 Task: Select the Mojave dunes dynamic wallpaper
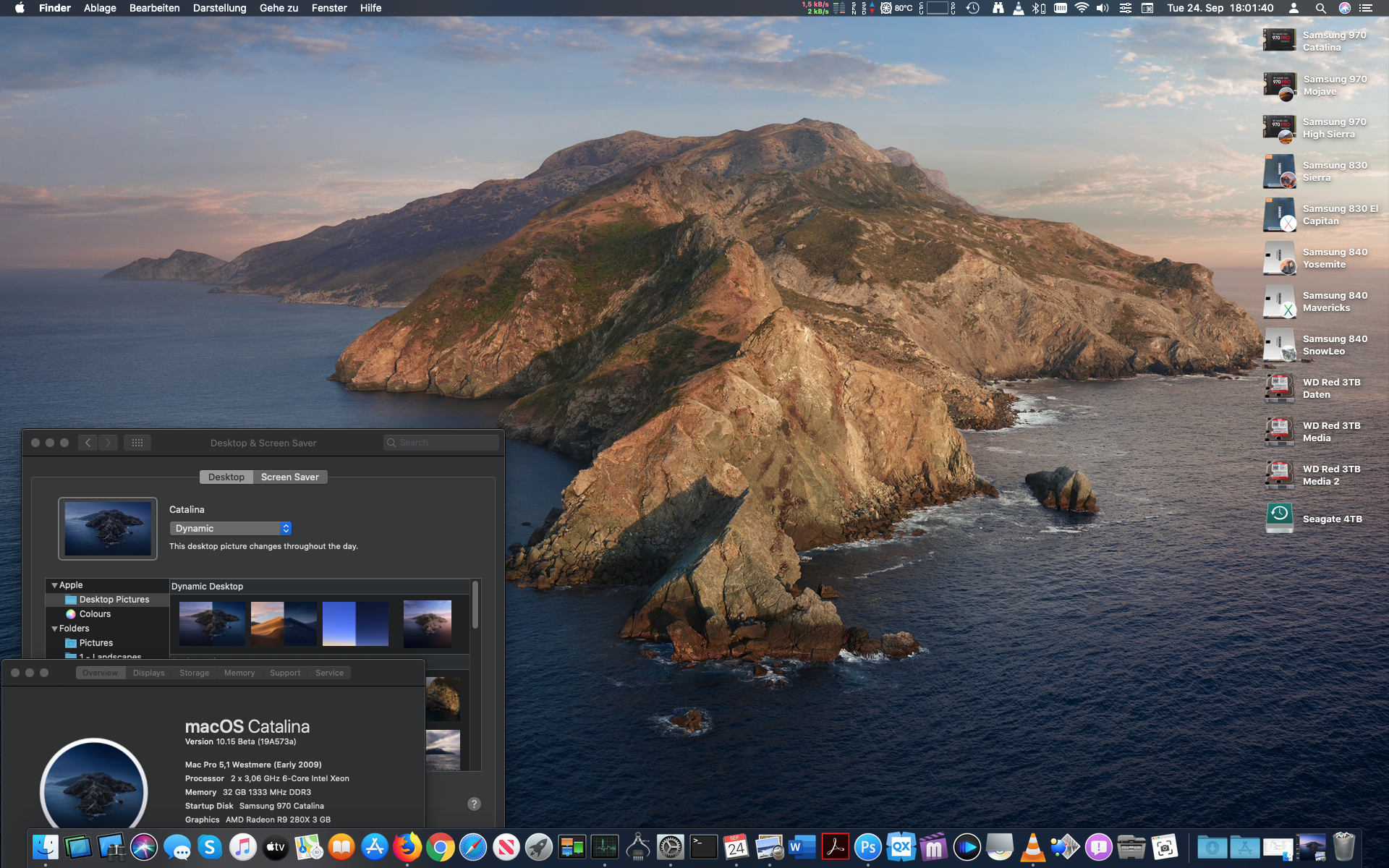284,624
